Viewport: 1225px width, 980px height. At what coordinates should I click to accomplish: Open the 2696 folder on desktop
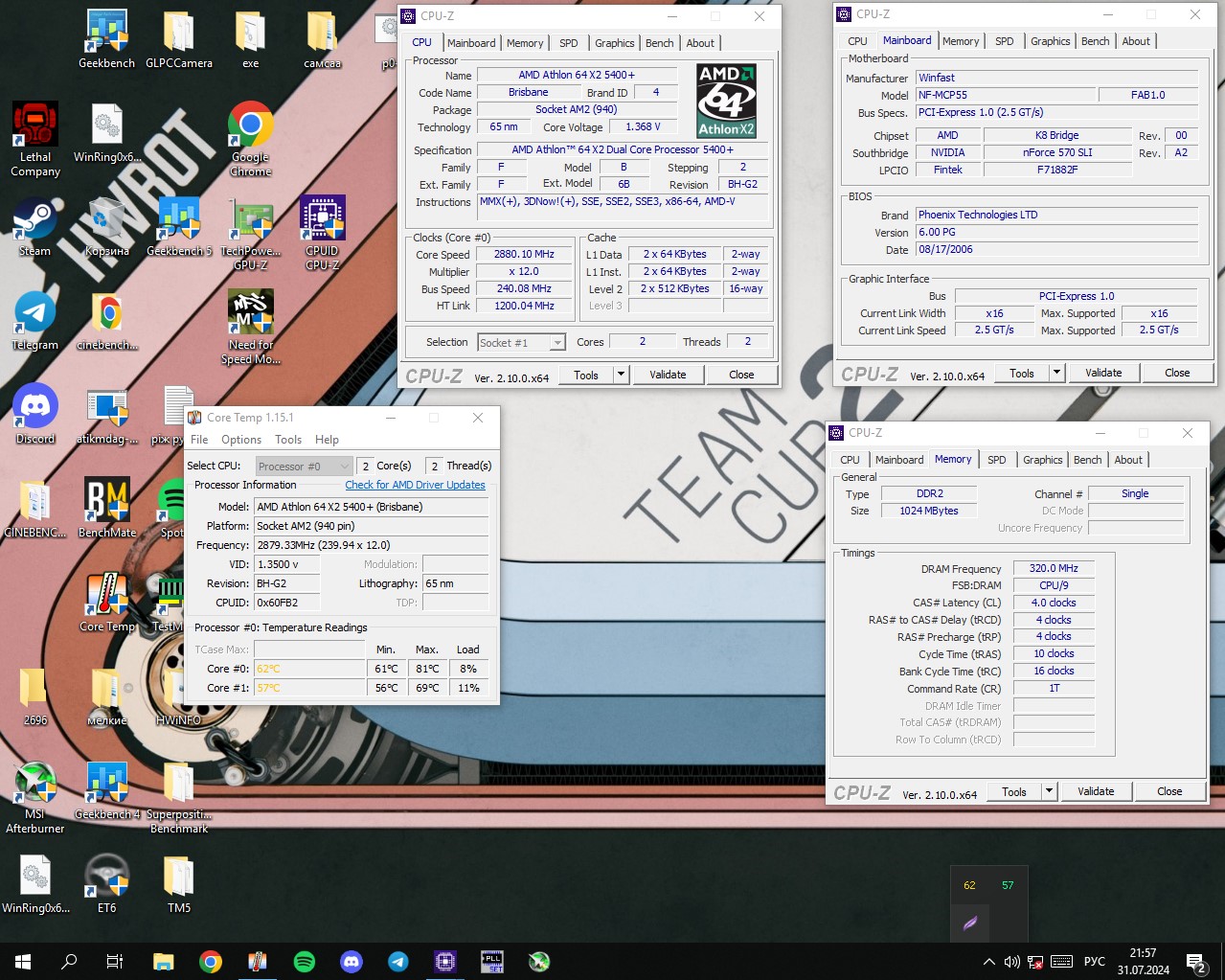(35, 695)
